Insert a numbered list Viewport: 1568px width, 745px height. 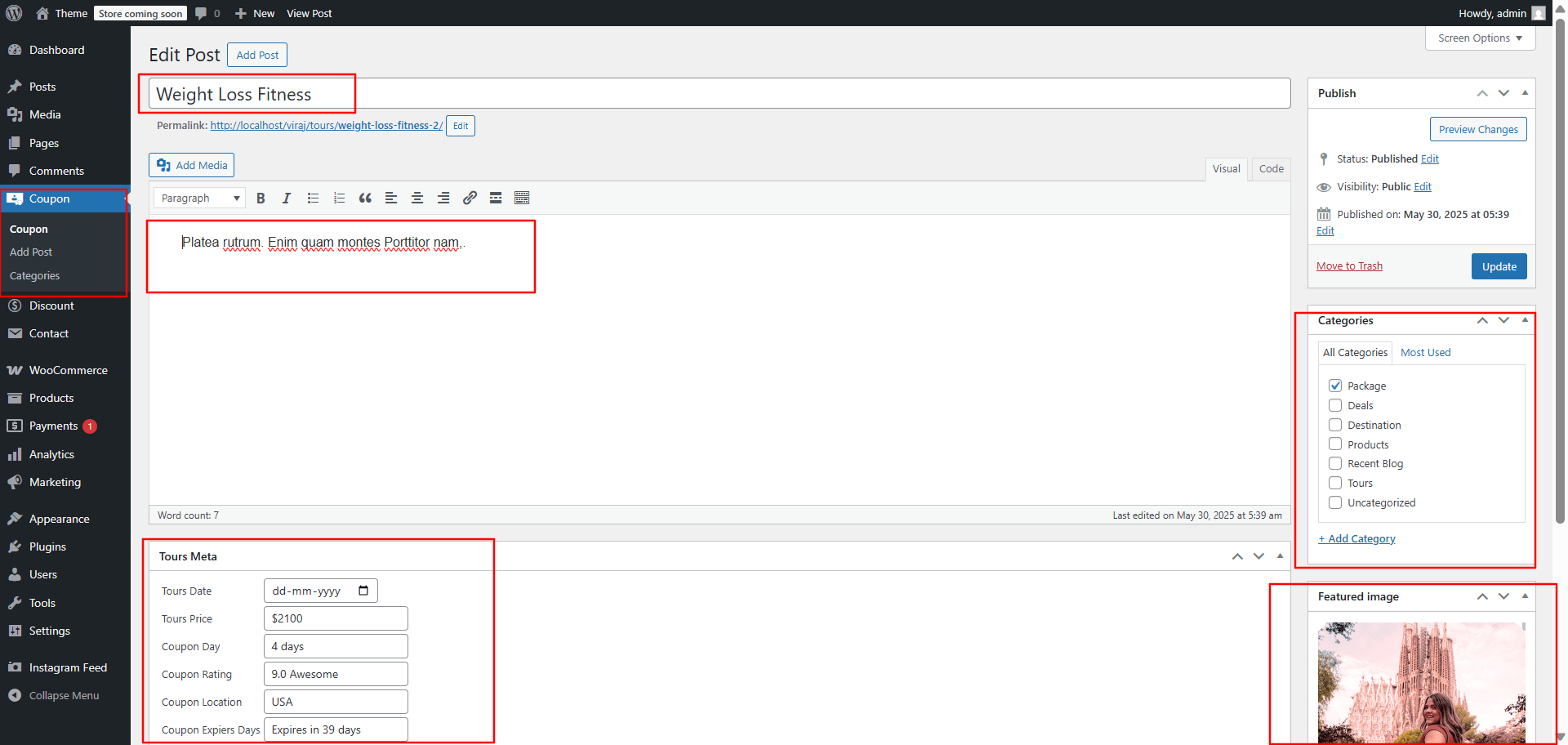click(x=339, y=199)
